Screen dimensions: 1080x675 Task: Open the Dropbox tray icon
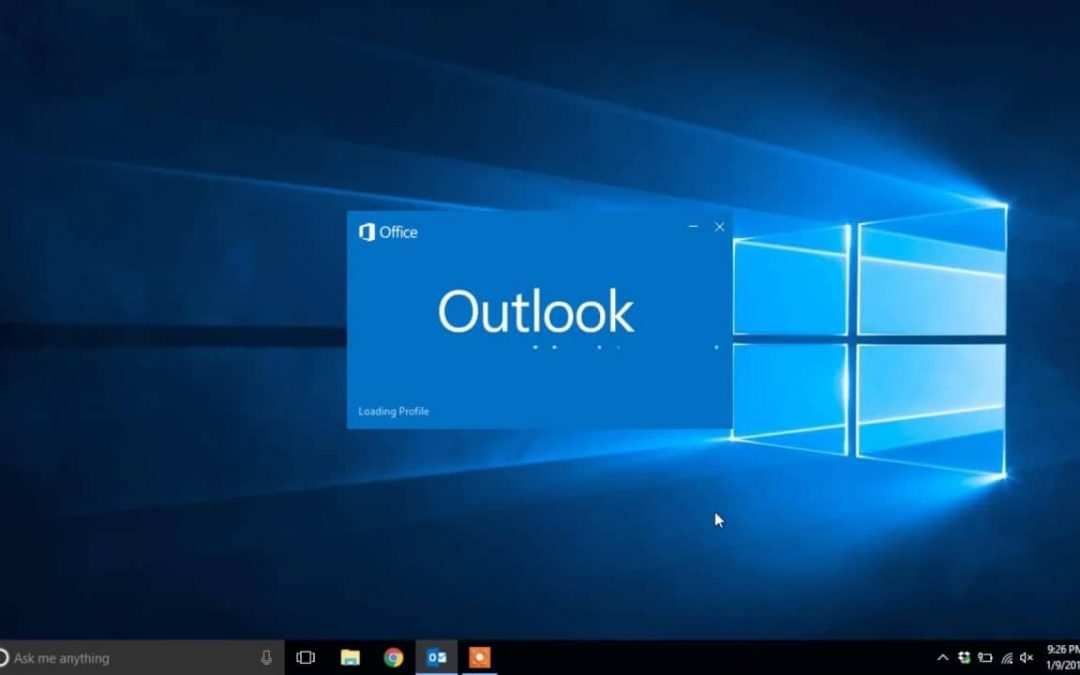click(964, 658)
